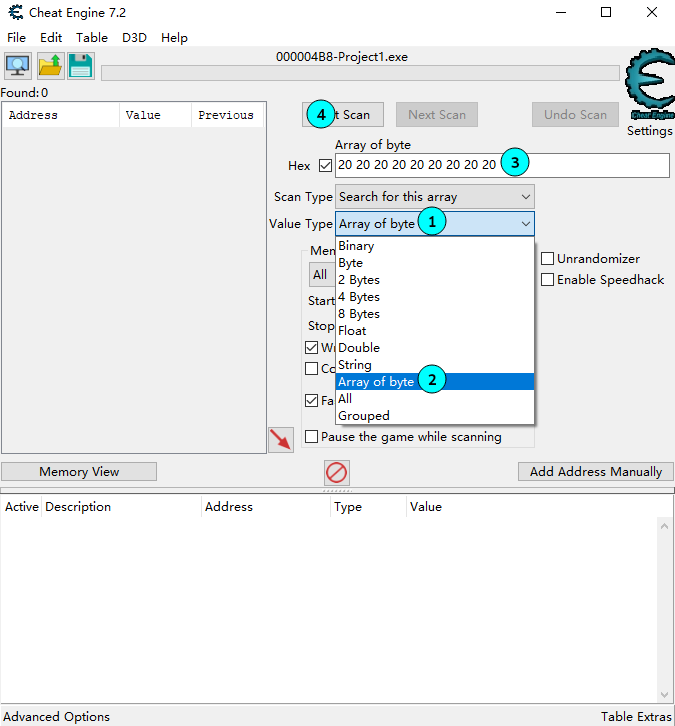Click the scan progress bar
Image resolution: width=675 pixels, height=726 pixels.
[360, 73]
